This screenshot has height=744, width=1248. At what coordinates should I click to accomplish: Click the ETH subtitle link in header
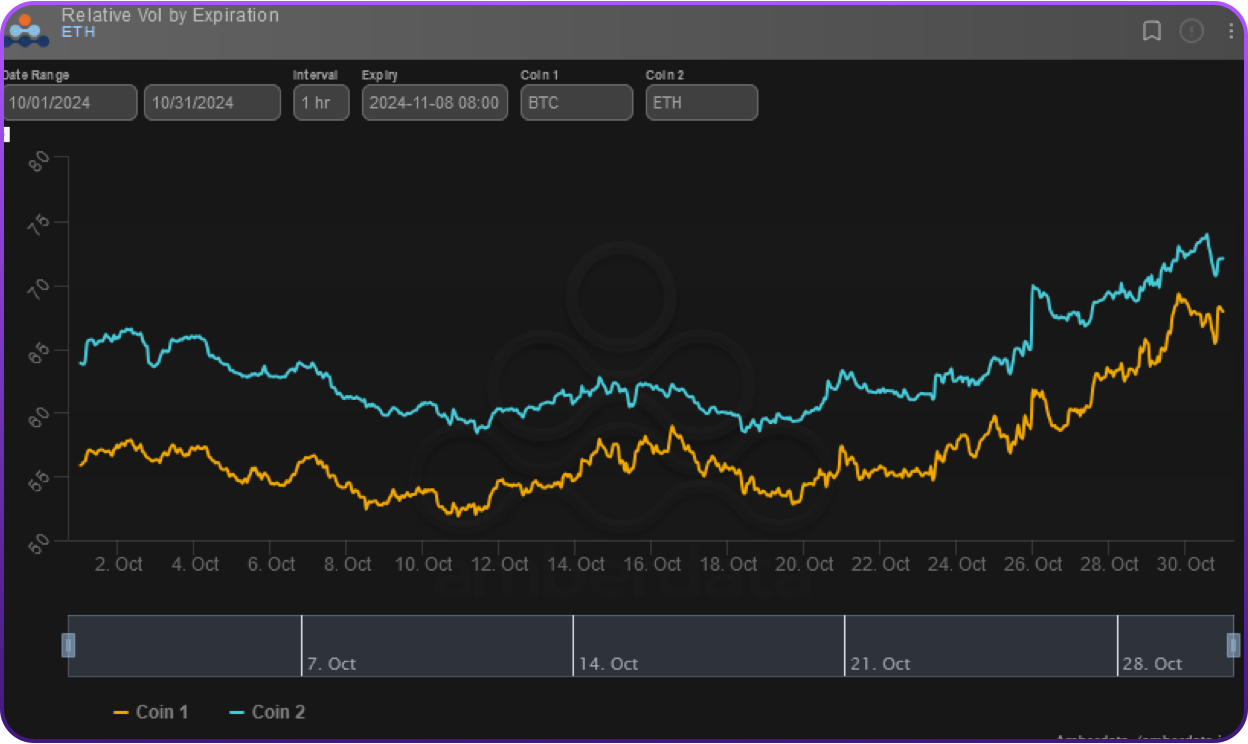(x=78, y=33)
